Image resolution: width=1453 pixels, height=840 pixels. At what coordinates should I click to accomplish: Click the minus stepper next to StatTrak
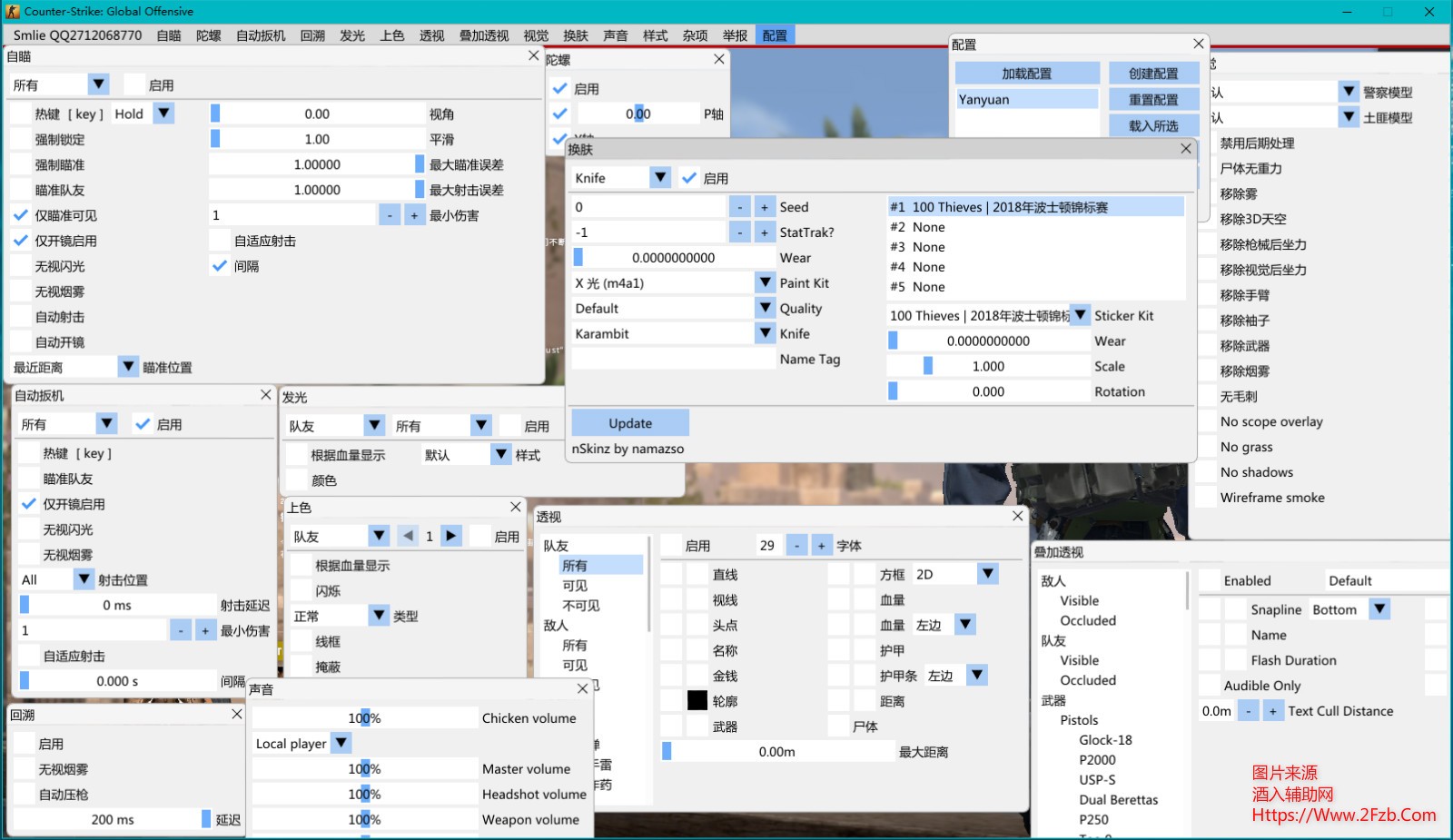(740, 232)
